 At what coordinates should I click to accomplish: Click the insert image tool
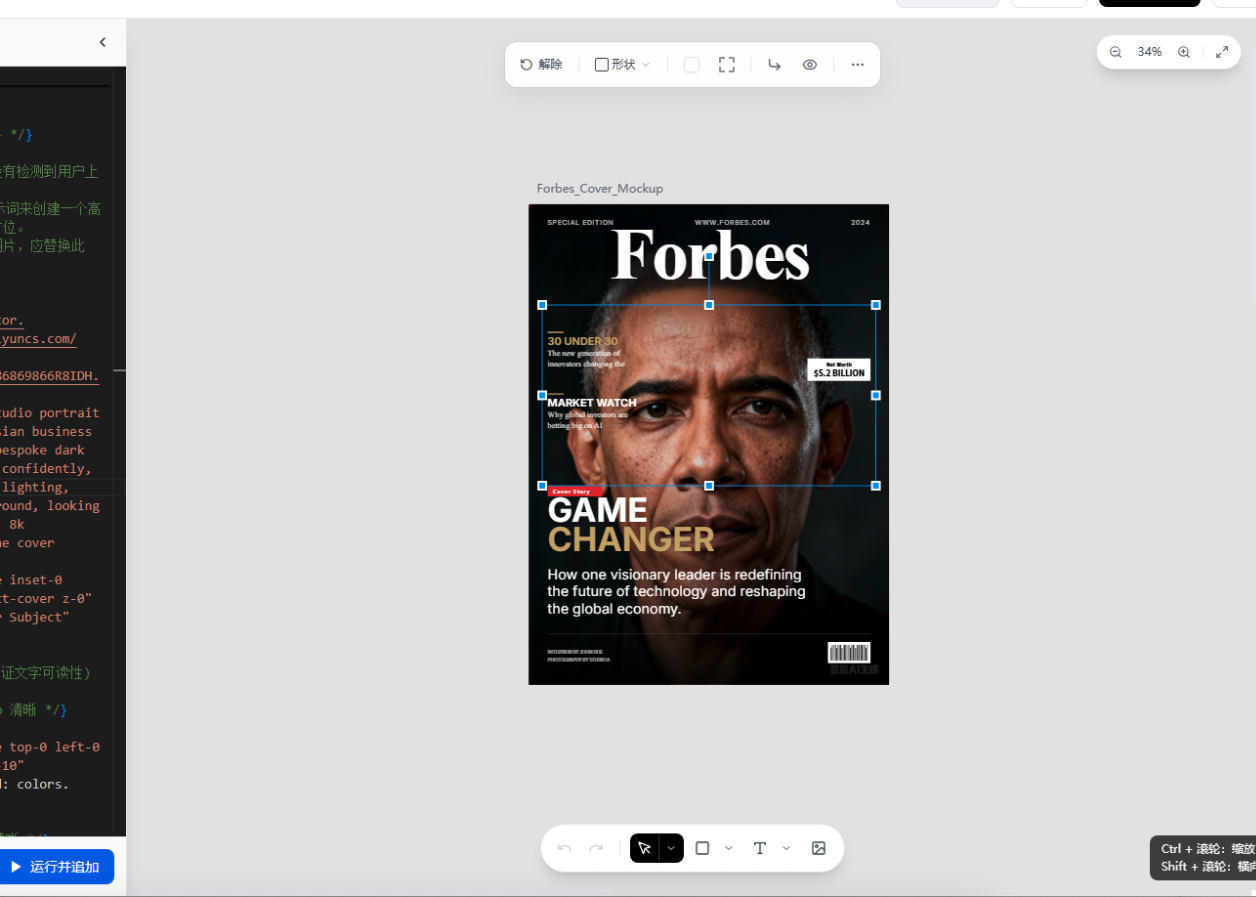819,848
